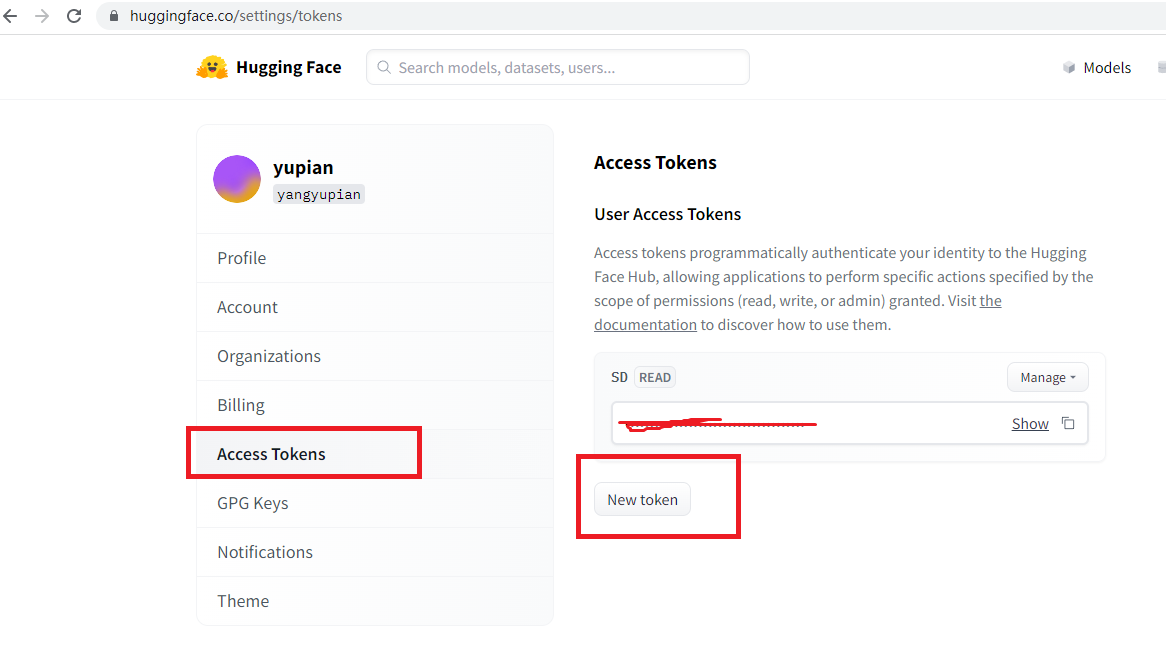Click the User Access Tokens subheading
Image resolution: width=1166 pixels, height=651 pixels.
coord(668,214)
